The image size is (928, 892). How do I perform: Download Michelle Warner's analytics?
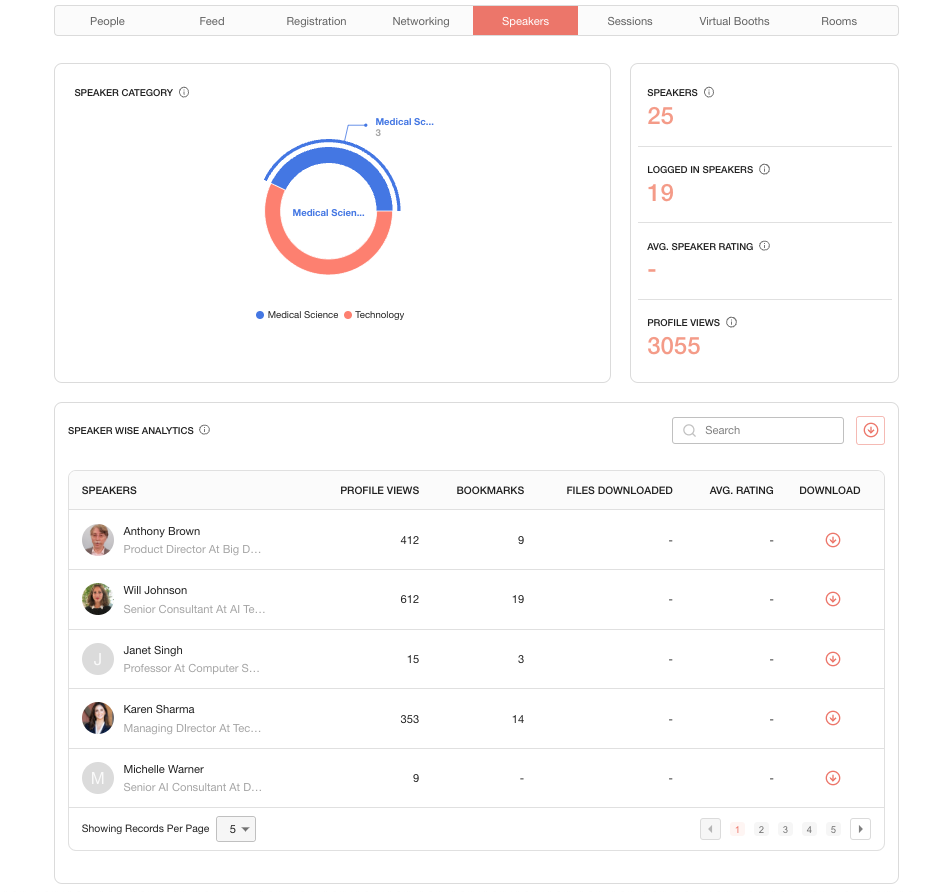(833, 778)
